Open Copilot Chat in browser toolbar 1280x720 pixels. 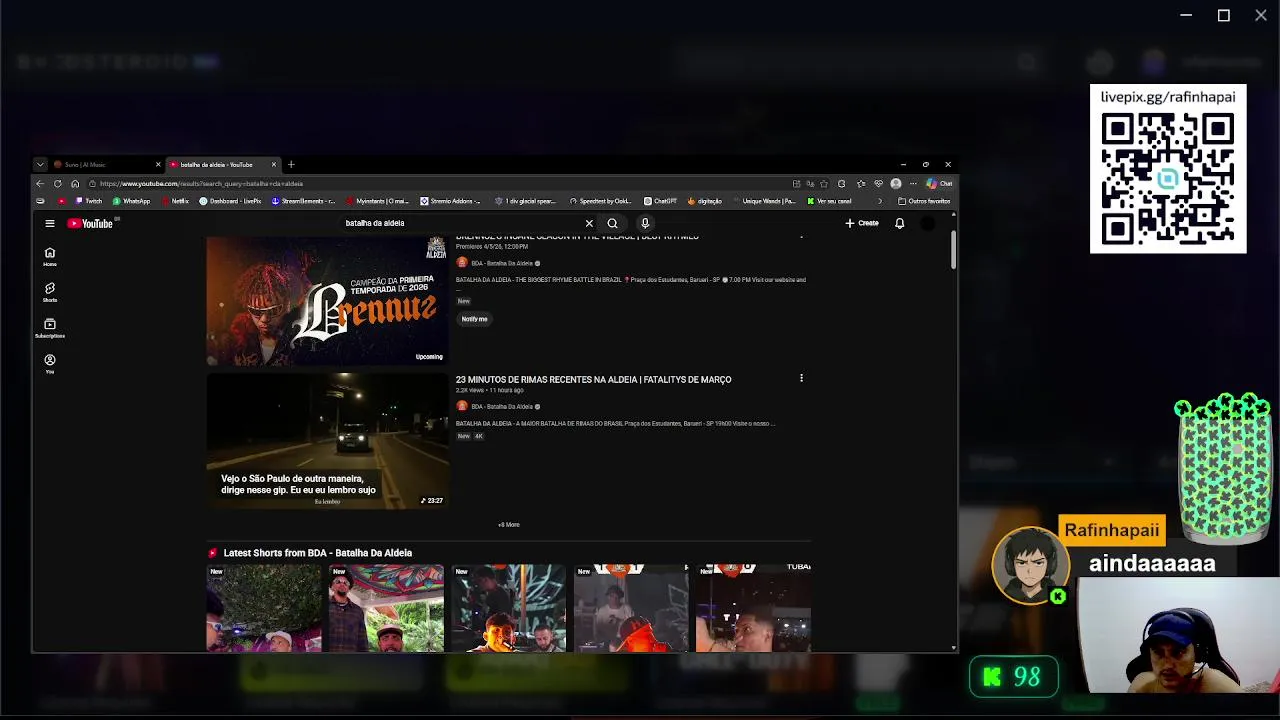939,183
